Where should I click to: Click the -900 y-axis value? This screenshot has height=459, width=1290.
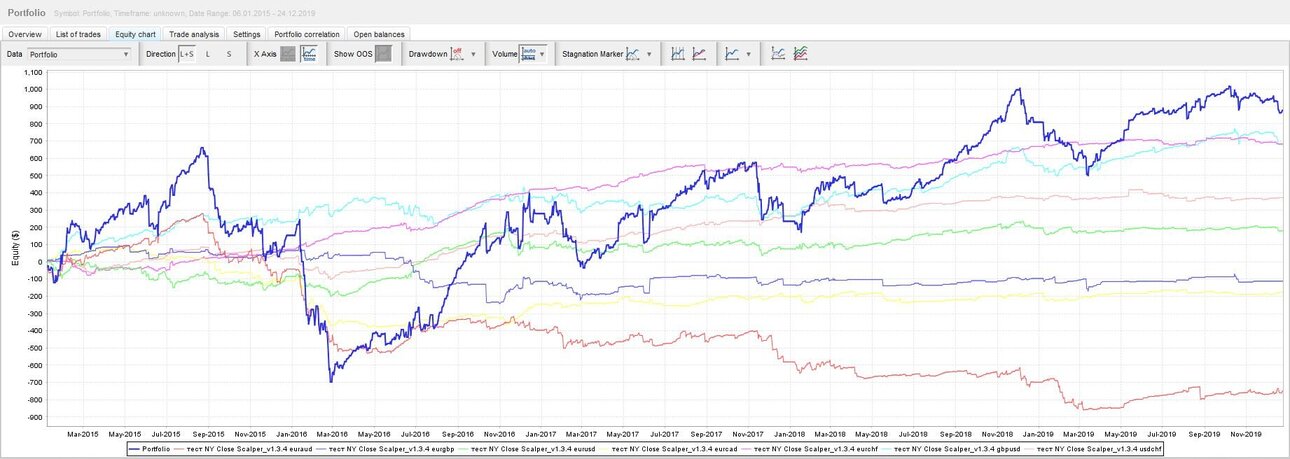tap(34, 416)
